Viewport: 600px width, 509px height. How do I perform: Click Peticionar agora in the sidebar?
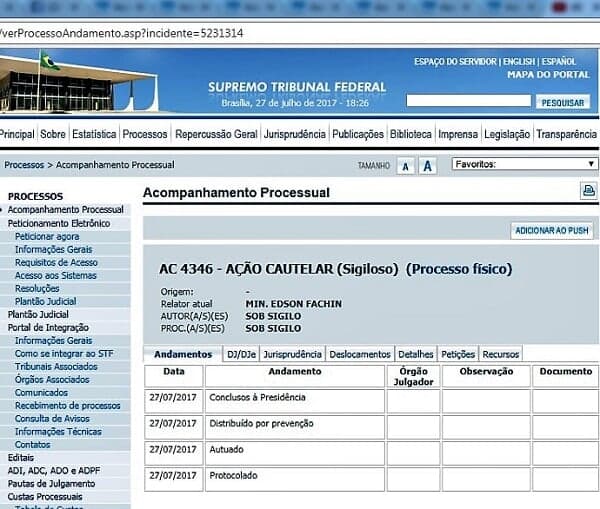(x=47, y=237)
